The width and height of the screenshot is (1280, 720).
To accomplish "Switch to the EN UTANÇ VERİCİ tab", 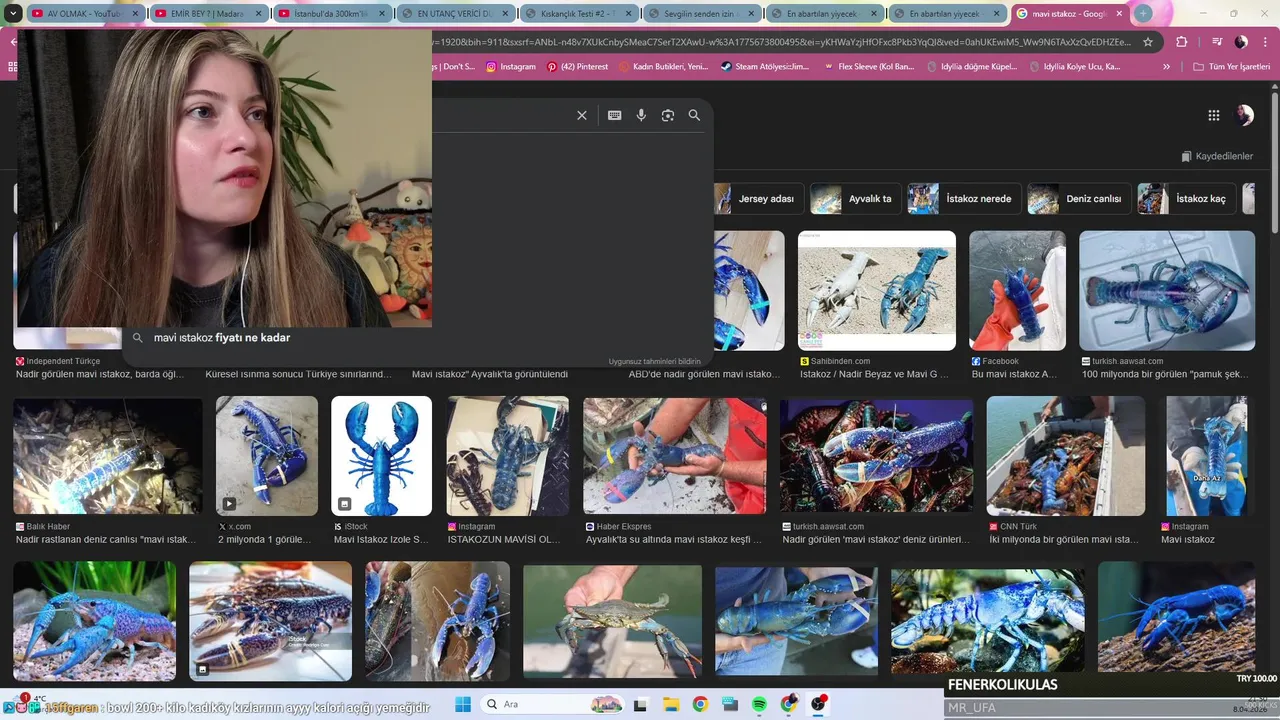I will tap(456, 14).
